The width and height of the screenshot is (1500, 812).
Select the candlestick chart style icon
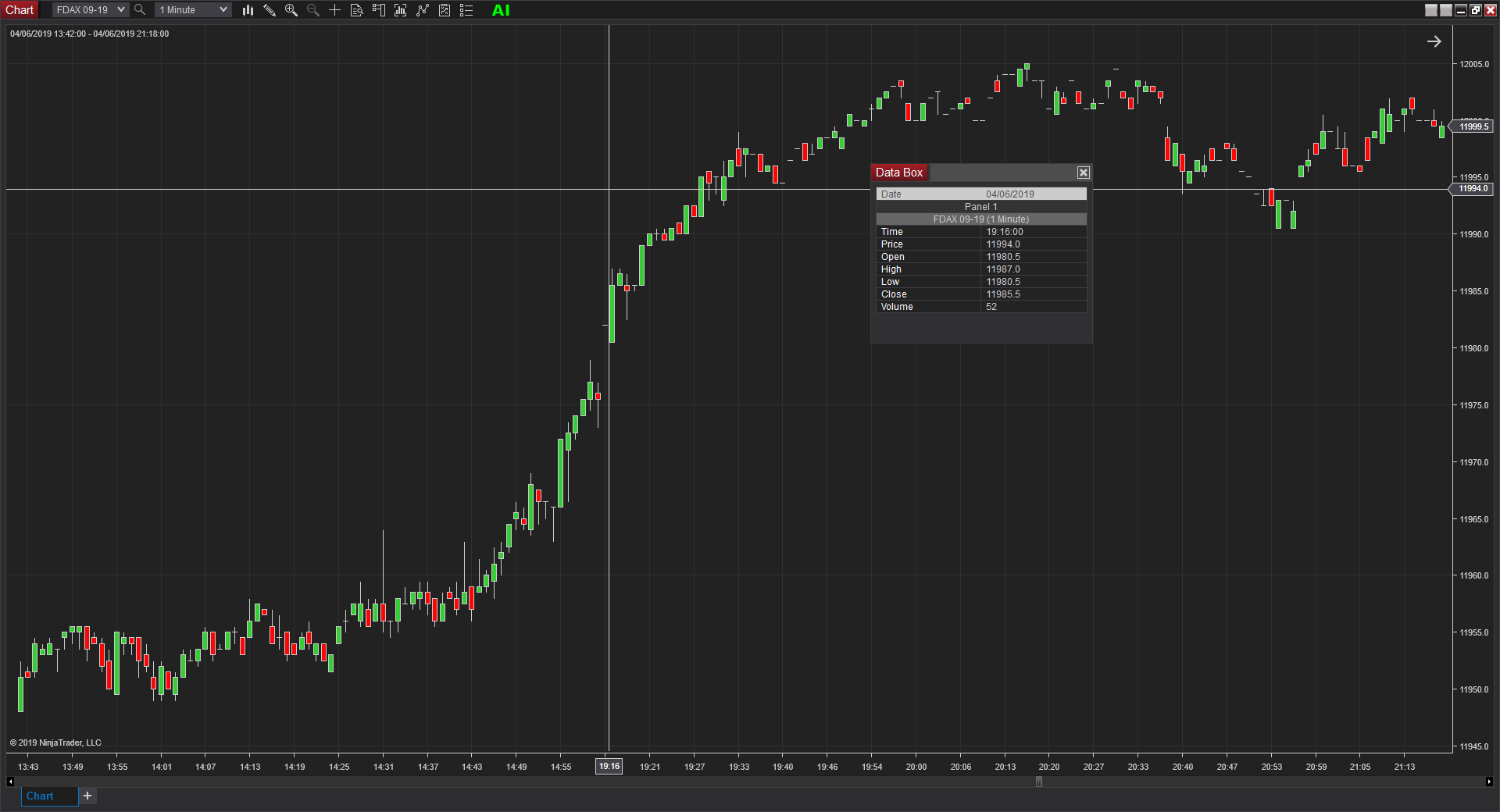(x=248, y=10)
